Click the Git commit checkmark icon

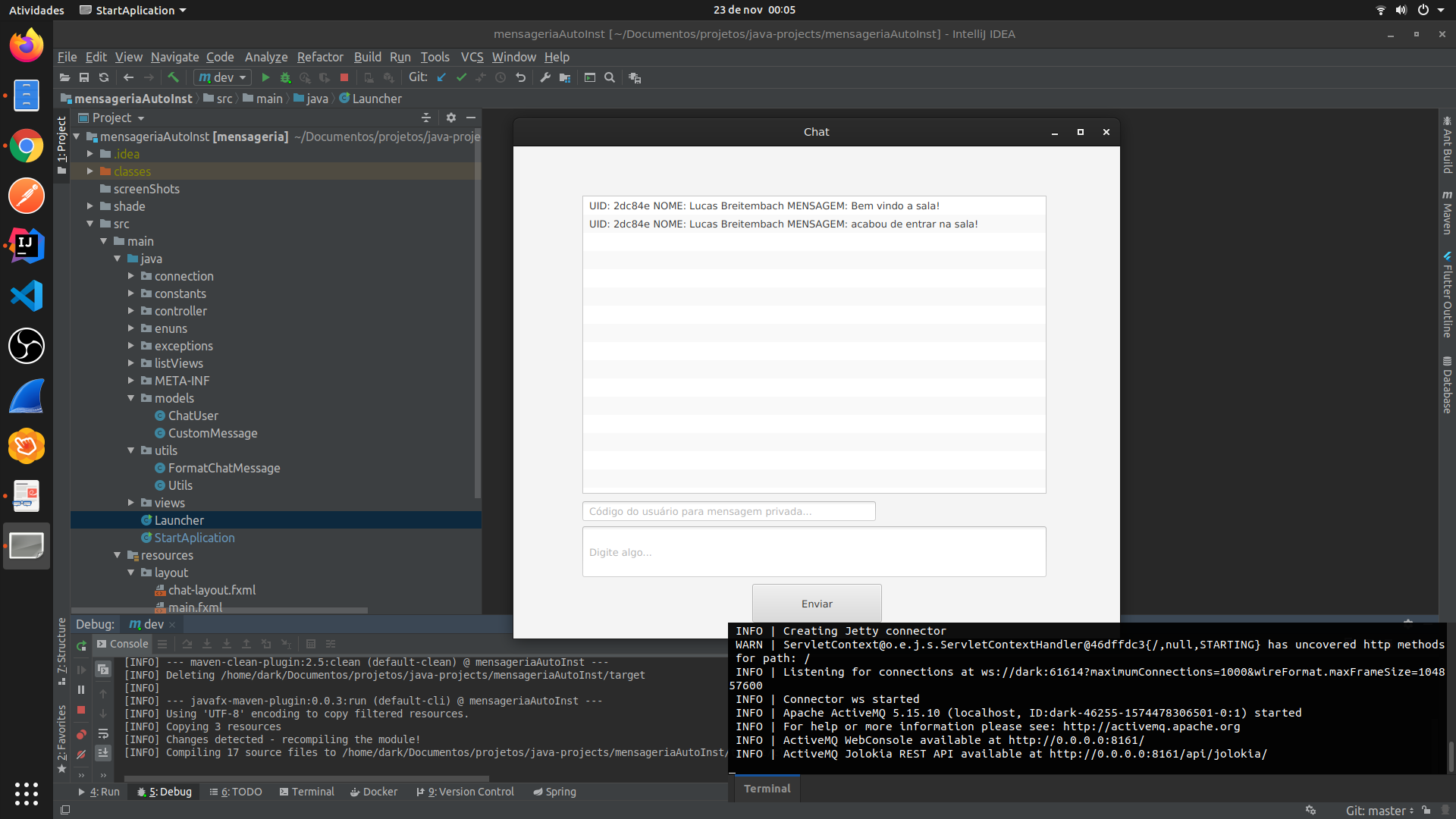461,77
